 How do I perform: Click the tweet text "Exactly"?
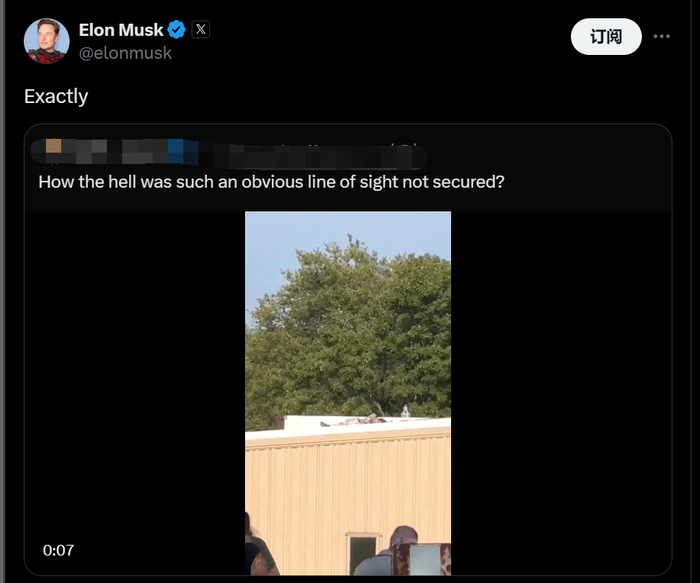56,96
